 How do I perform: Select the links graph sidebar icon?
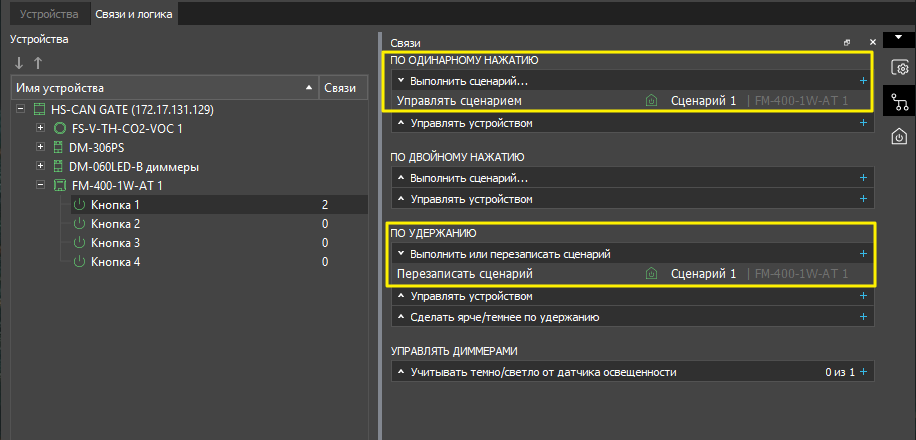coord(900,101)
